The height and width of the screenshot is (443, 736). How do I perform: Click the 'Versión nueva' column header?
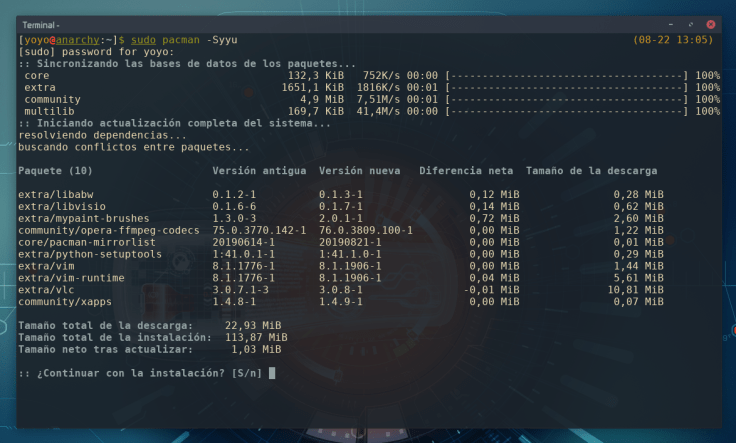[x=359, y=171]
